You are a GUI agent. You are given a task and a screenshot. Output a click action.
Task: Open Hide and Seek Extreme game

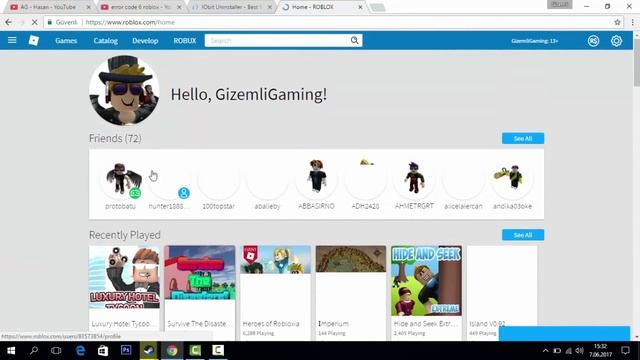pyautogui.click(x=426, y=292)
